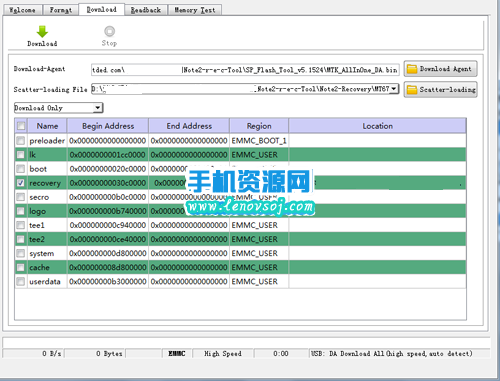Image resolution: width=500 pixels, height=381 pixels.
Task: Click begin address 0x0000000001cc0000 for lk
Action: 108,155
